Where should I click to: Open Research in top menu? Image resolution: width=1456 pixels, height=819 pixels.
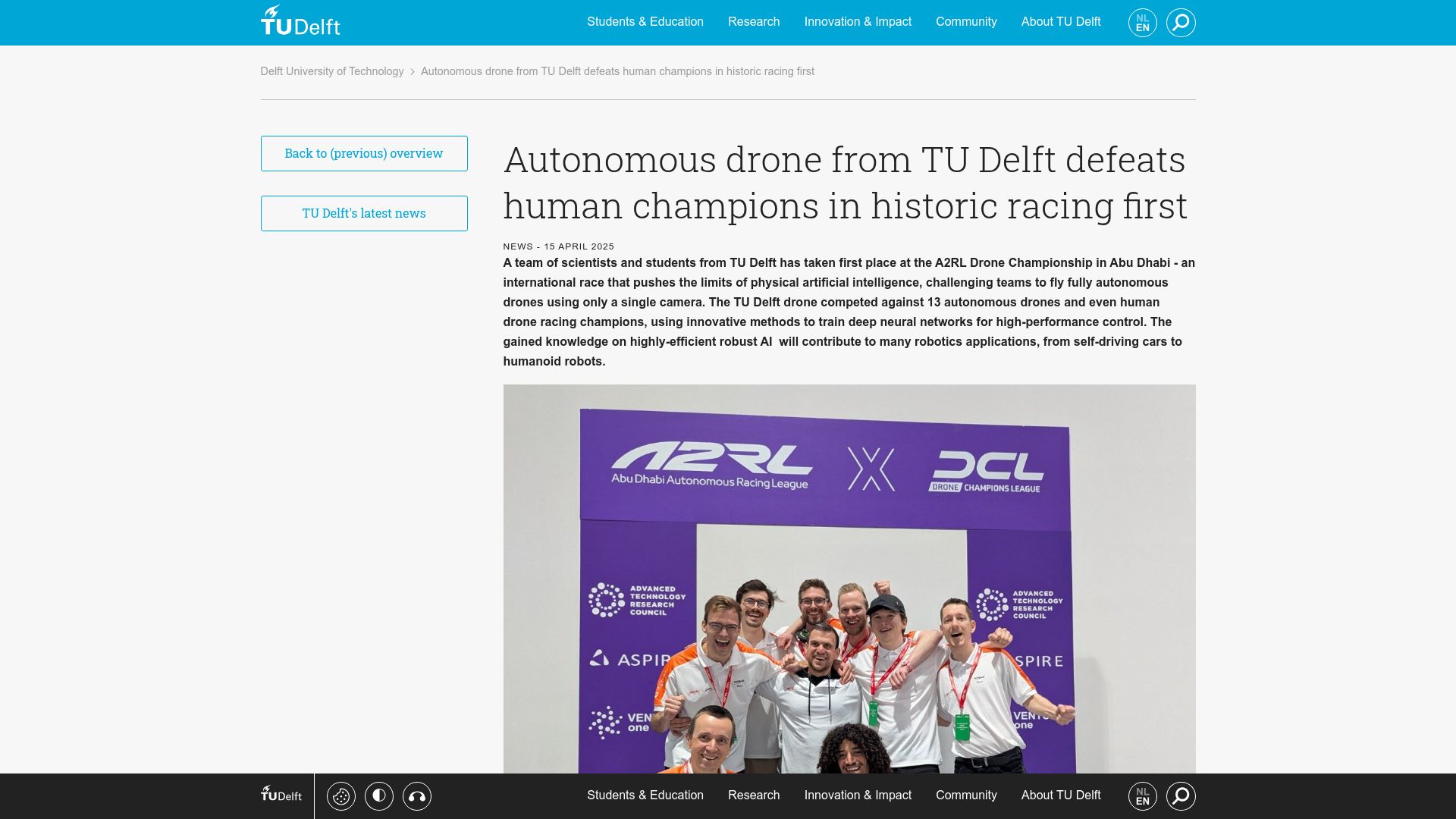coord(754,21)
